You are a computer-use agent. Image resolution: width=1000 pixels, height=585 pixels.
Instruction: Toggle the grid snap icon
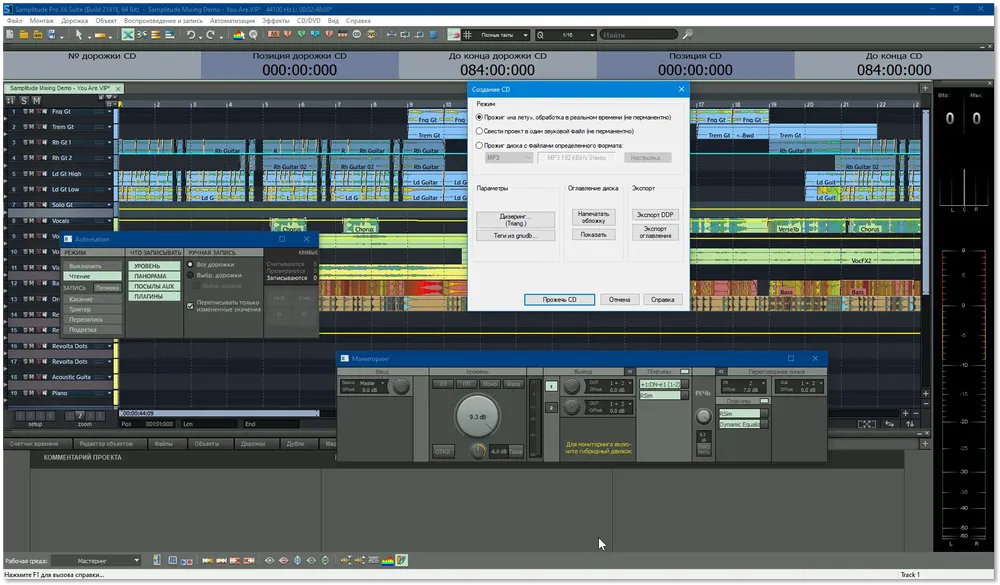click(x=467, y=34)
